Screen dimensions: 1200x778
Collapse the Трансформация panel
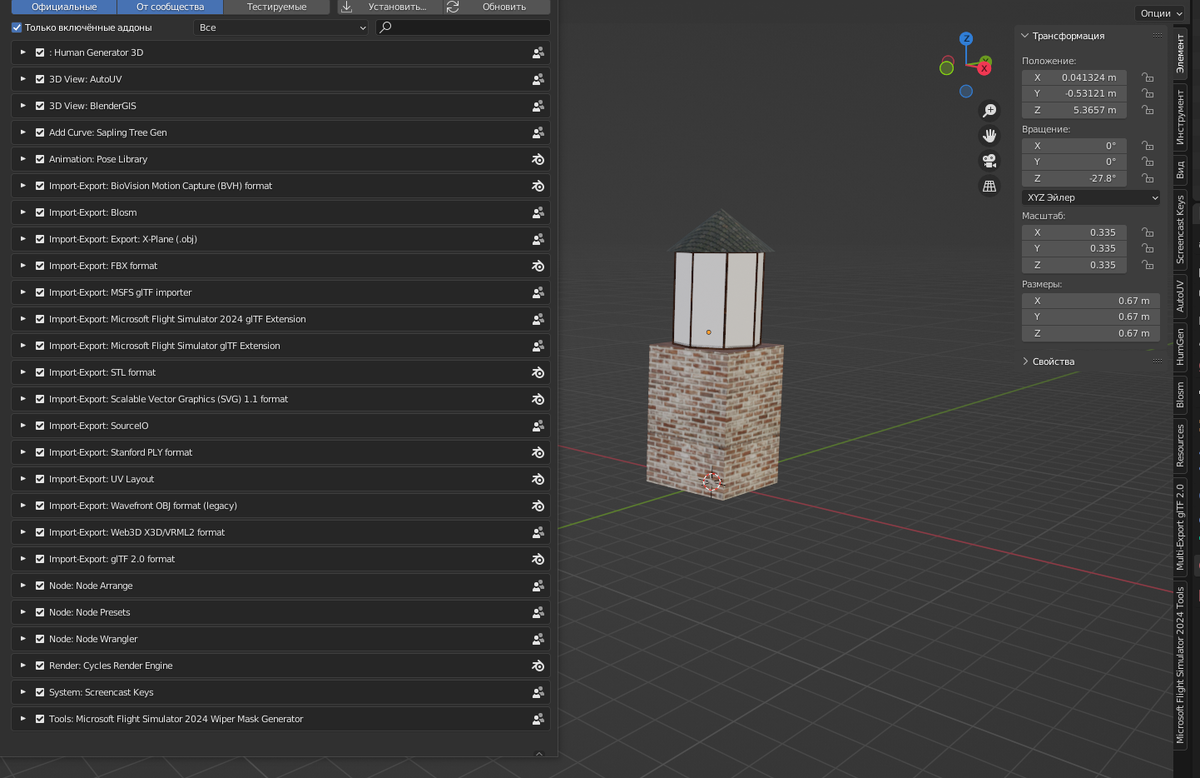pos(1025,36)
